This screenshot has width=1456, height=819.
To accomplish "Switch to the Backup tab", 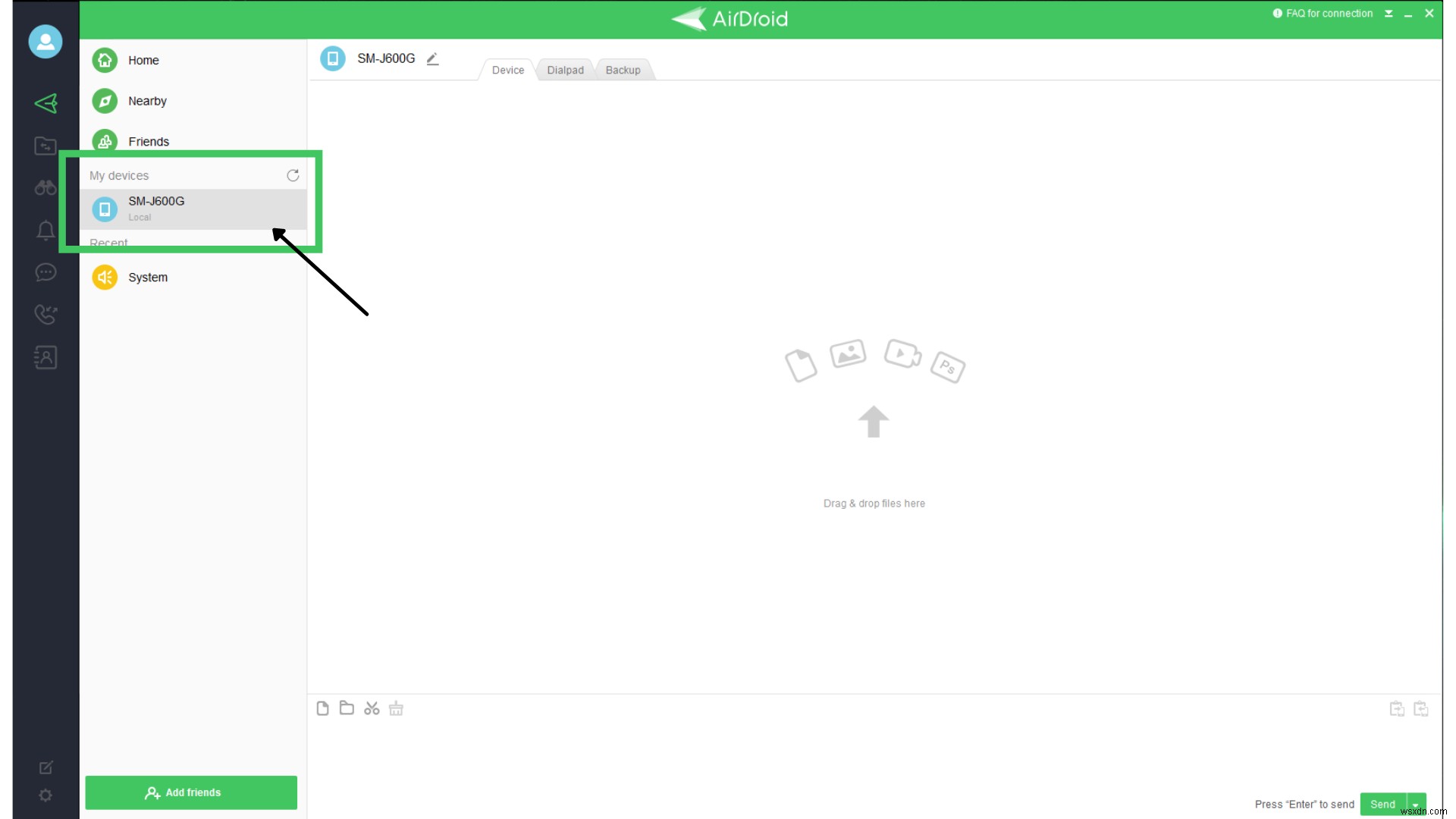I will coord(622,70).
